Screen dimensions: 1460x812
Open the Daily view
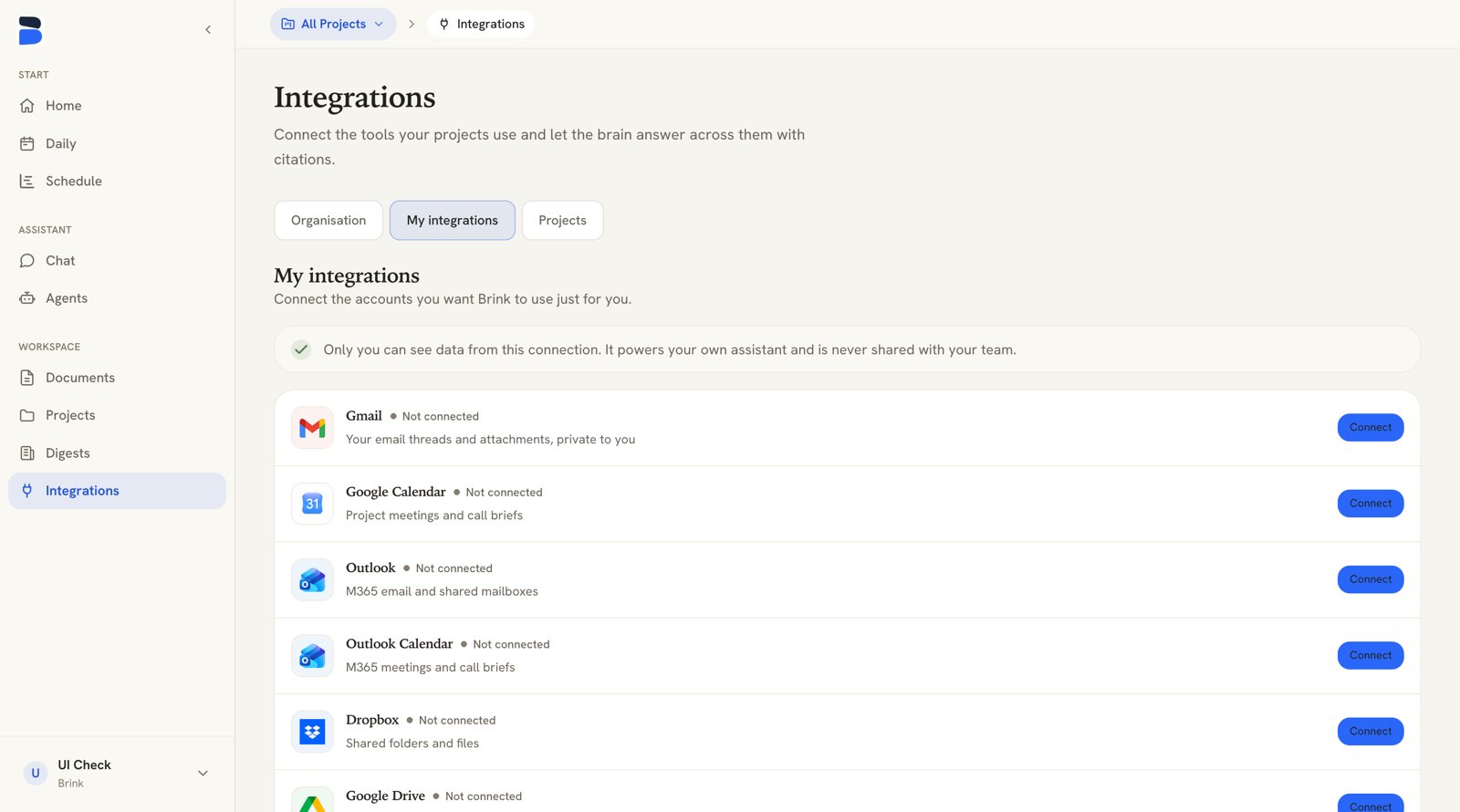[x=117, y=143]
